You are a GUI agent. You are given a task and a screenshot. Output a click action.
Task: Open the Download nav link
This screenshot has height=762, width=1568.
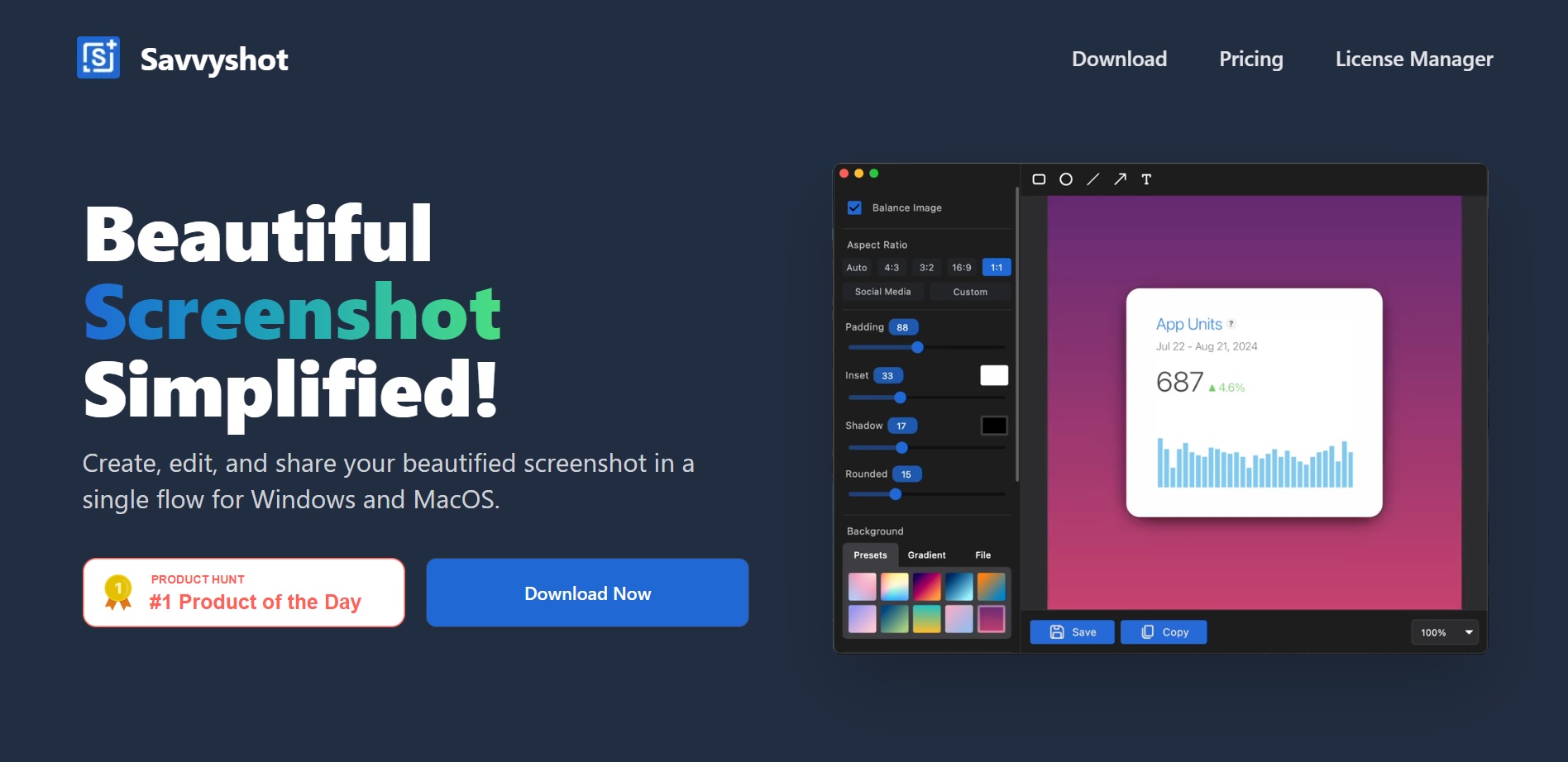[x=1119, y=60]
